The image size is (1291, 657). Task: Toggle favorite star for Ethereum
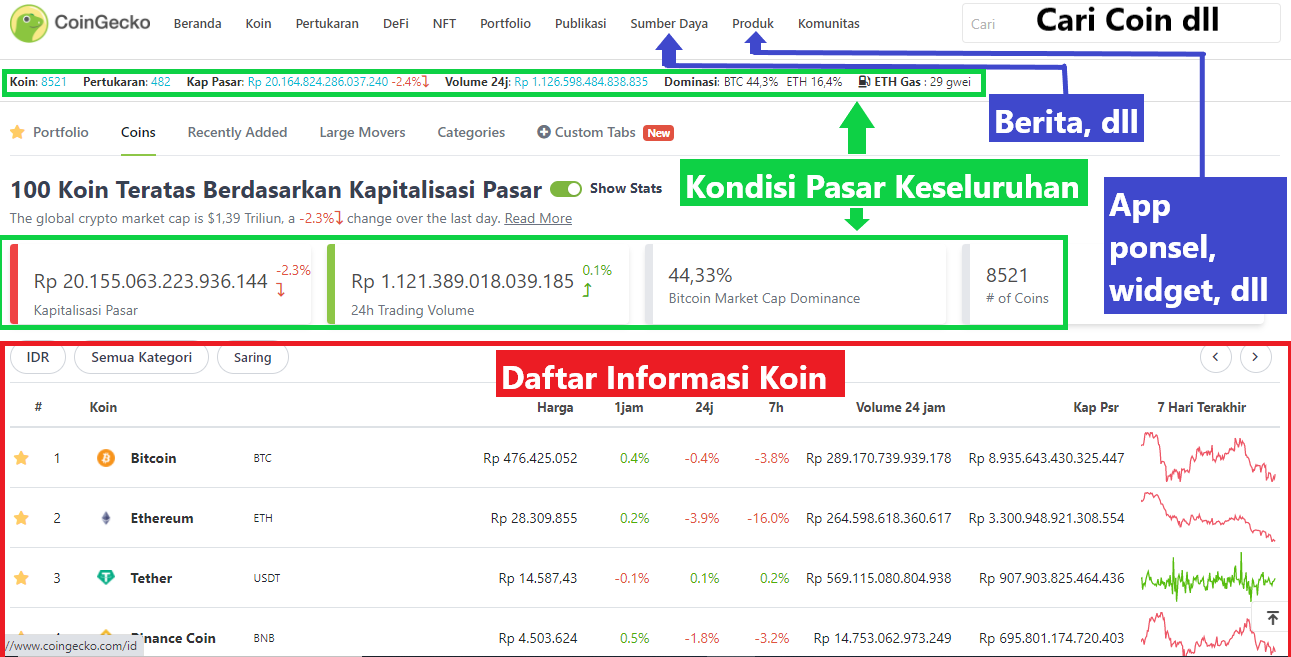click(21, 518)
